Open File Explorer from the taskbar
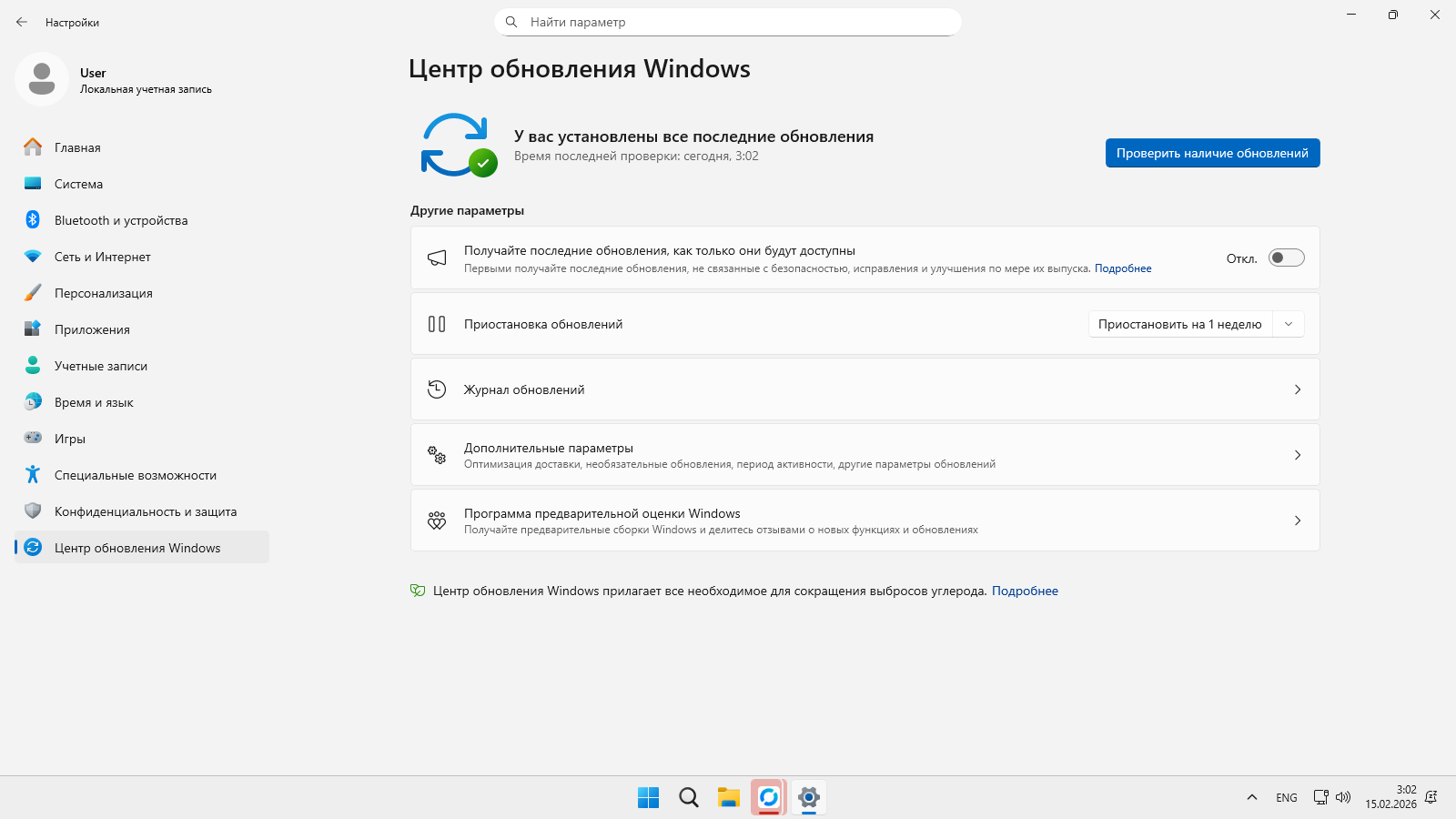This screenshot has height=819, width=1456. (728, 798)
